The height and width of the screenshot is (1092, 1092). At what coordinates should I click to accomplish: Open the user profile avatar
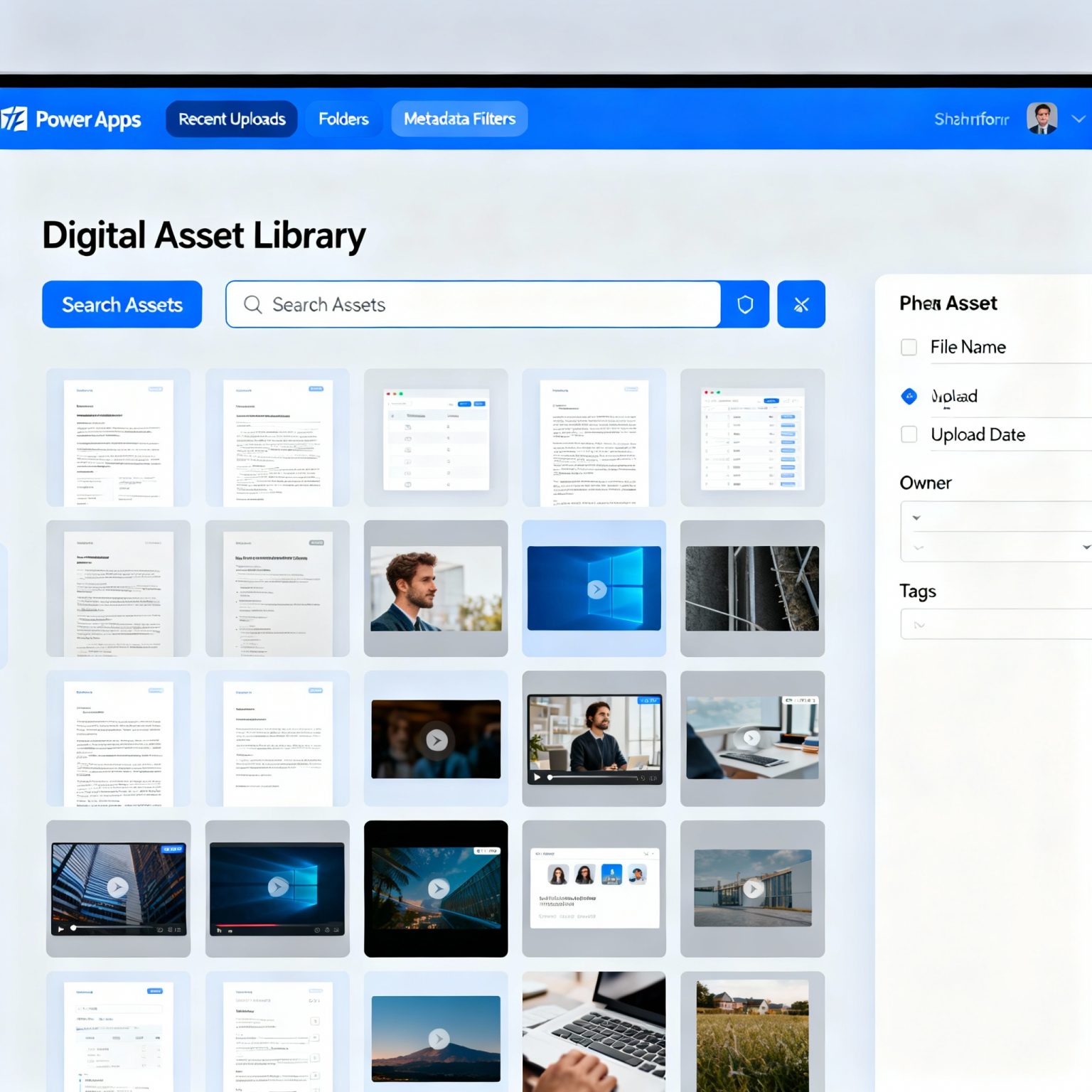pyautogui.click(x=1042, y=119)
